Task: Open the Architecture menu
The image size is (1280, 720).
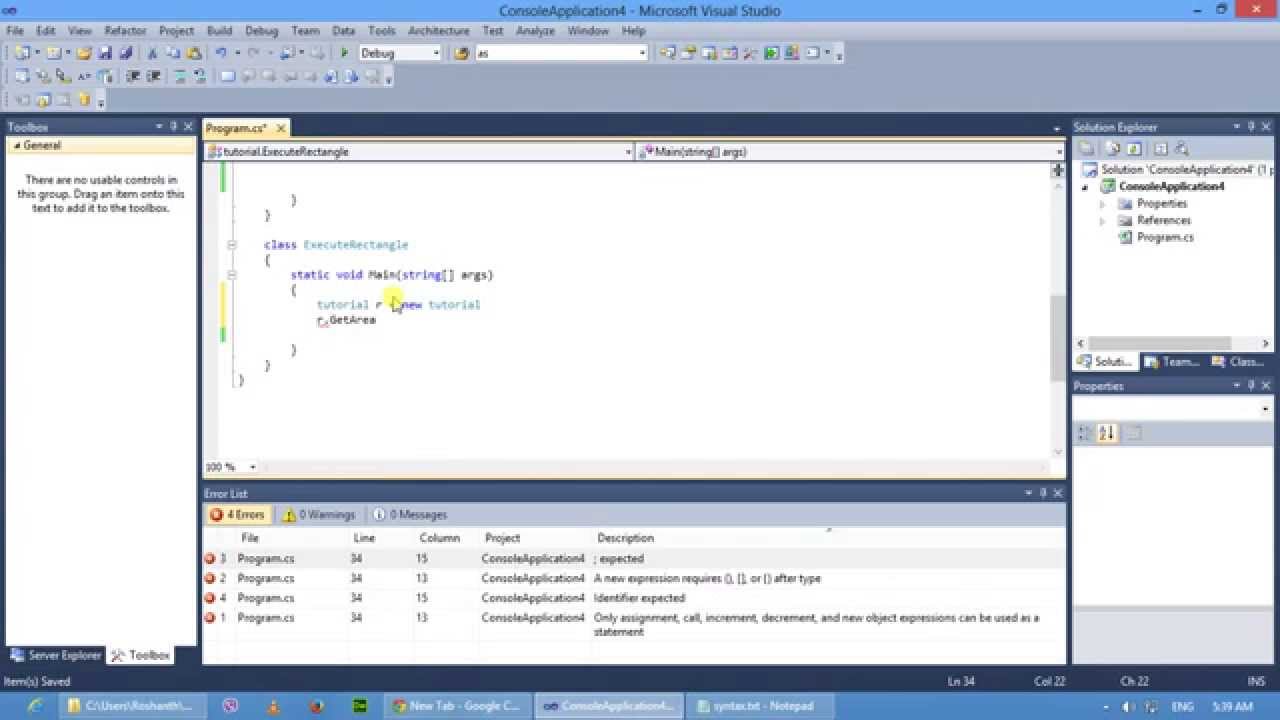Action: 438,31
